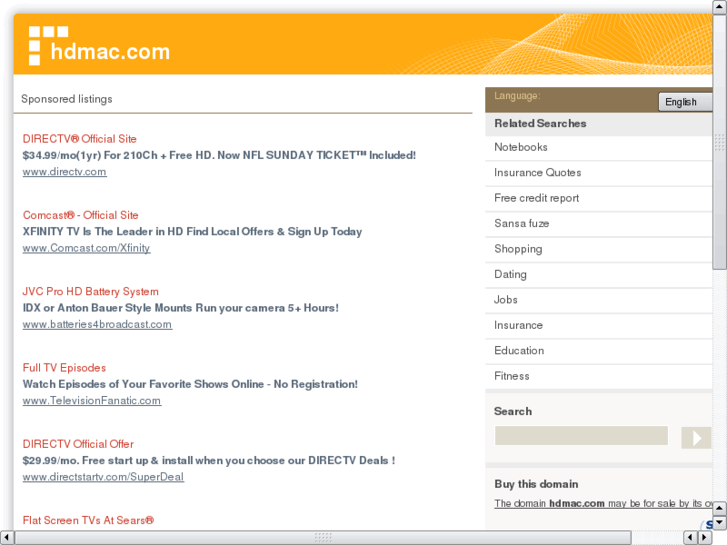Image resolution: width=727 pixels, height=545 pixels.
Task: Visit www.batteries4broadcast.com link
Action: point(97,324)
